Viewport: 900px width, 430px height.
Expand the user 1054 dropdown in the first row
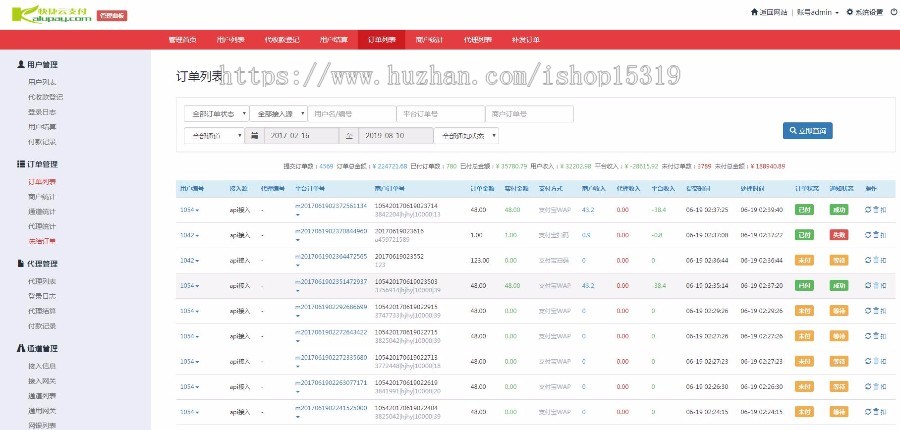(189, 210)
